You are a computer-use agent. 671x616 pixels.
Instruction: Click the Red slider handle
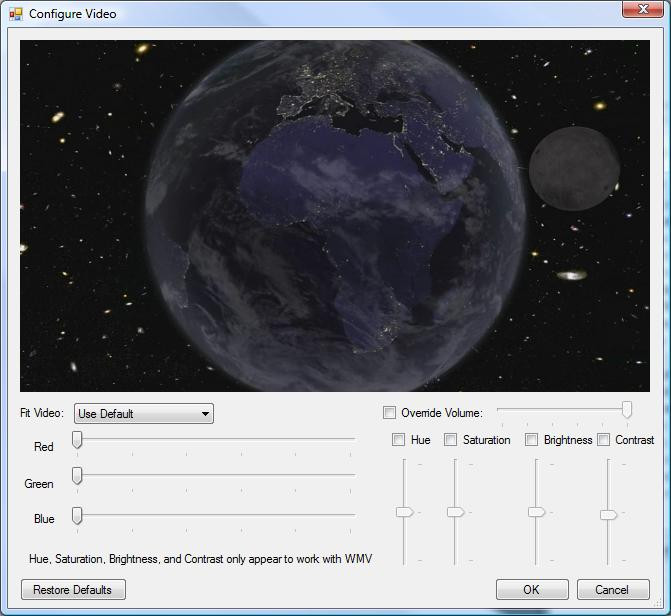pyautogui.click(x=77, y=440)
